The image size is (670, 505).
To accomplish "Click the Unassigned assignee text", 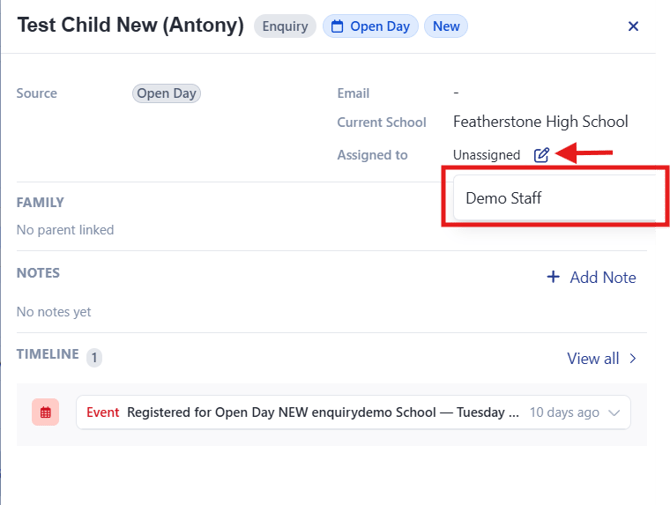I will coord(486,155).
